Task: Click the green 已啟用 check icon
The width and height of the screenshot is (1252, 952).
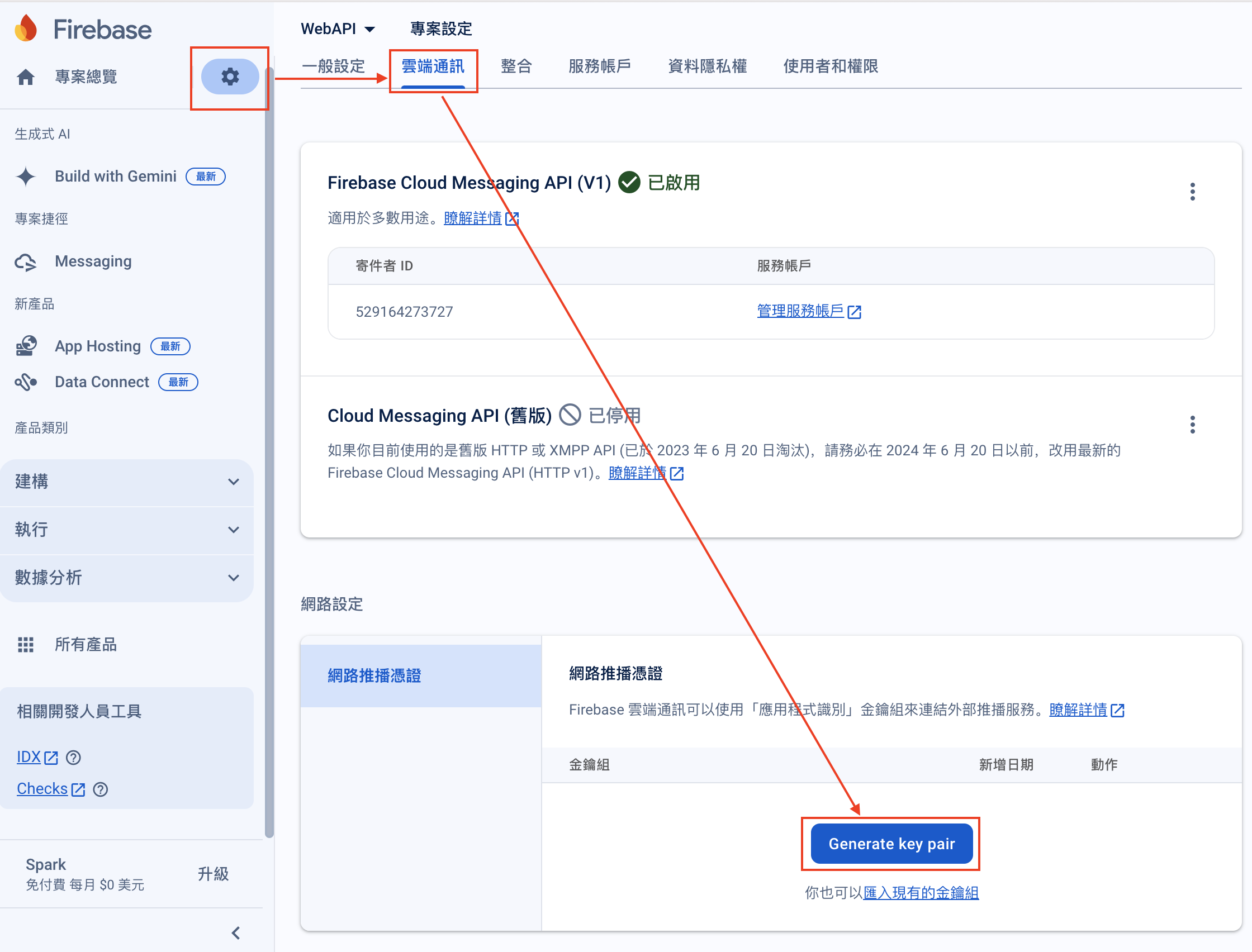Action: (x=629, y=183)
